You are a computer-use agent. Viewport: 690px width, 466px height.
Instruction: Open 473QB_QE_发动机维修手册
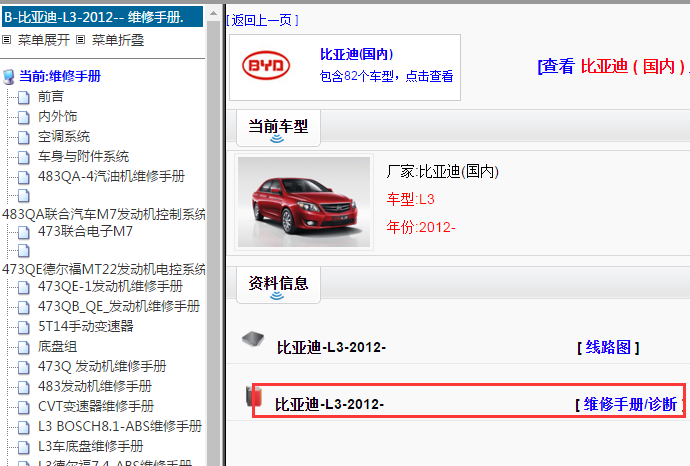(119, 306)
